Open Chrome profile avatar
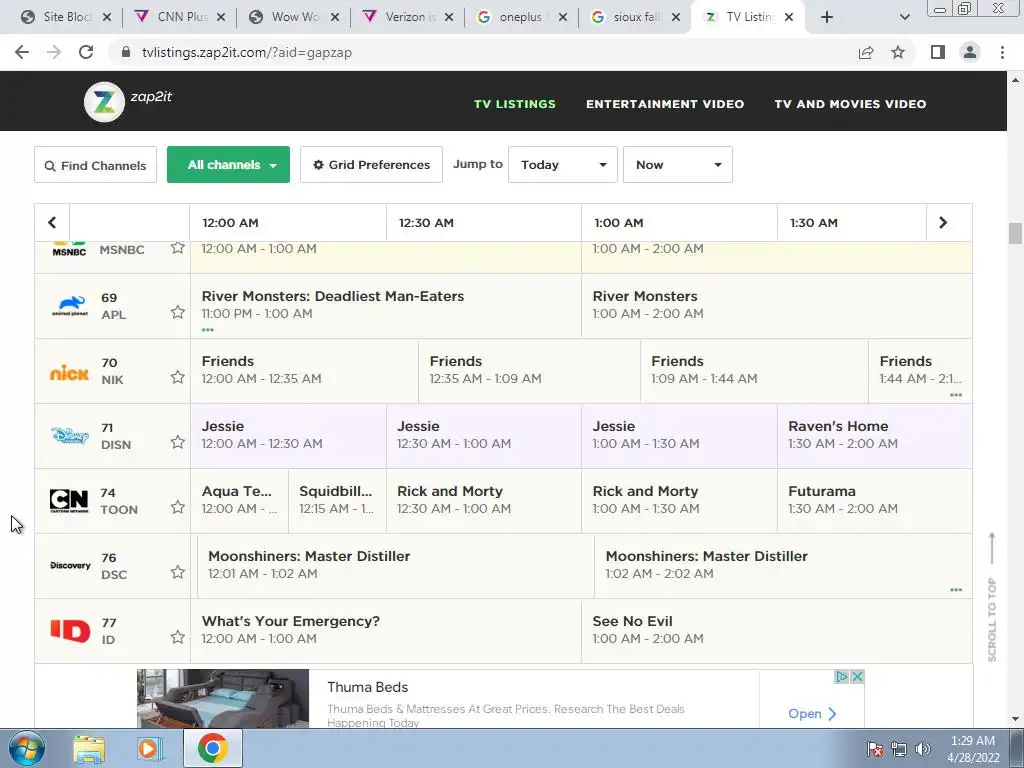Screen dimensions: 1024x768 [970, 52]
